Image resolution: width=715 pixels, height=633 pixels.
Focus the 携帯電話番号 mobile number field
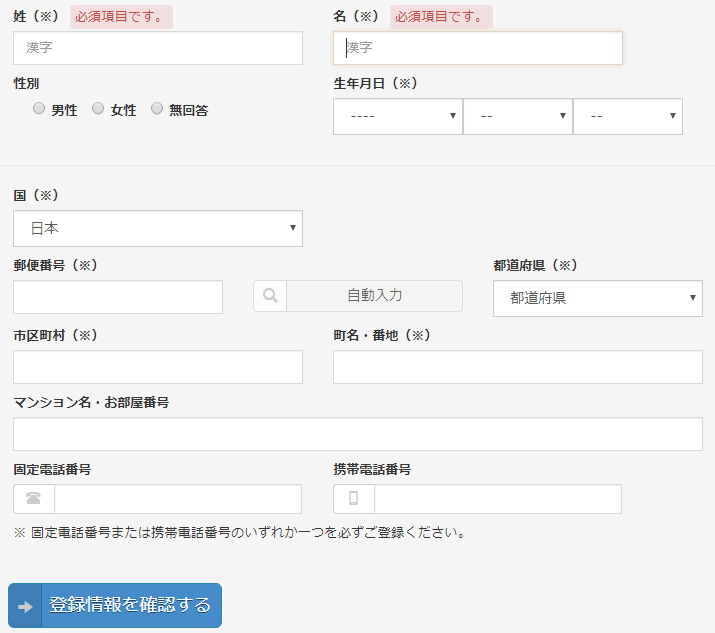click(498, 499)
